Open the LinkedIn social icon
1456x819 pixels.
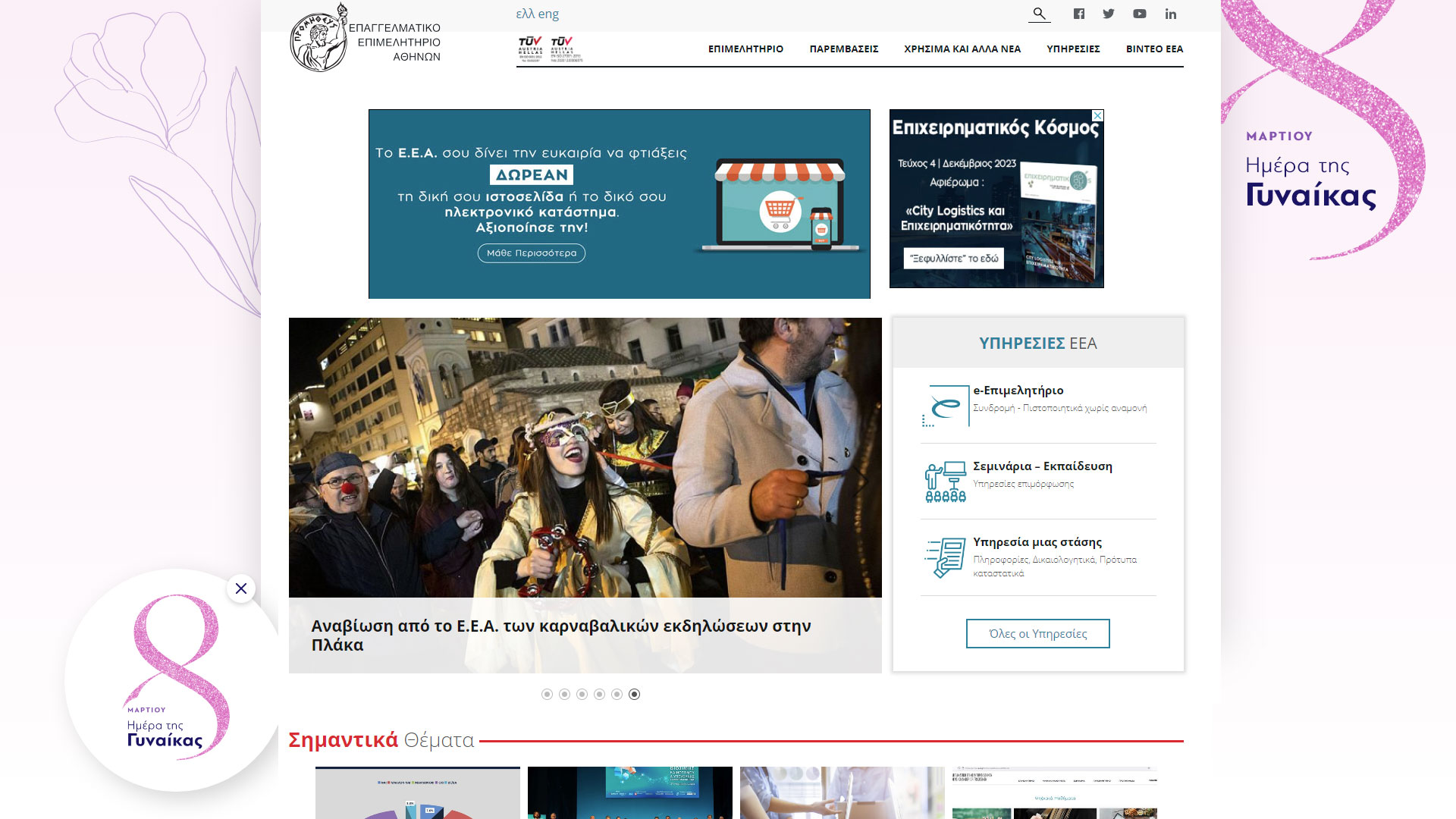[1171, 14]
